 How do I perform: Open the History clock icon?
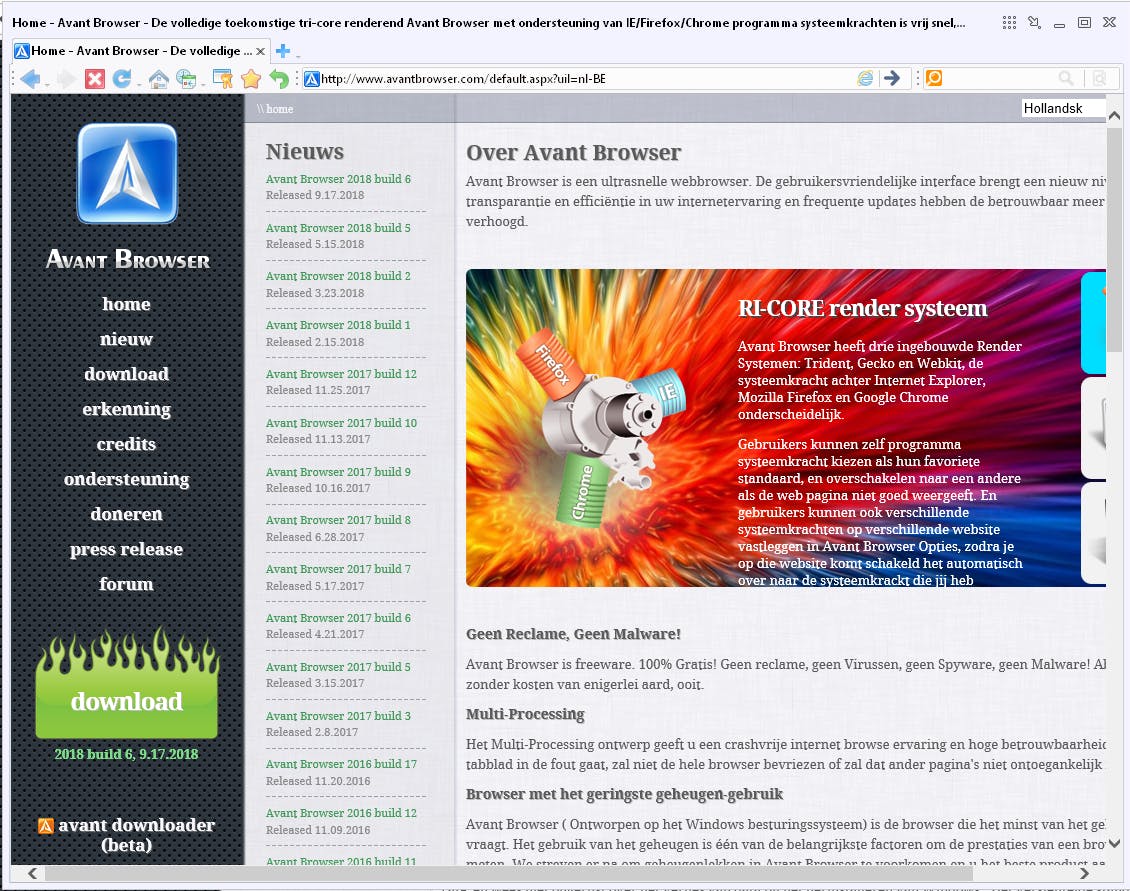pyautogui.click(x=186, y=79)
